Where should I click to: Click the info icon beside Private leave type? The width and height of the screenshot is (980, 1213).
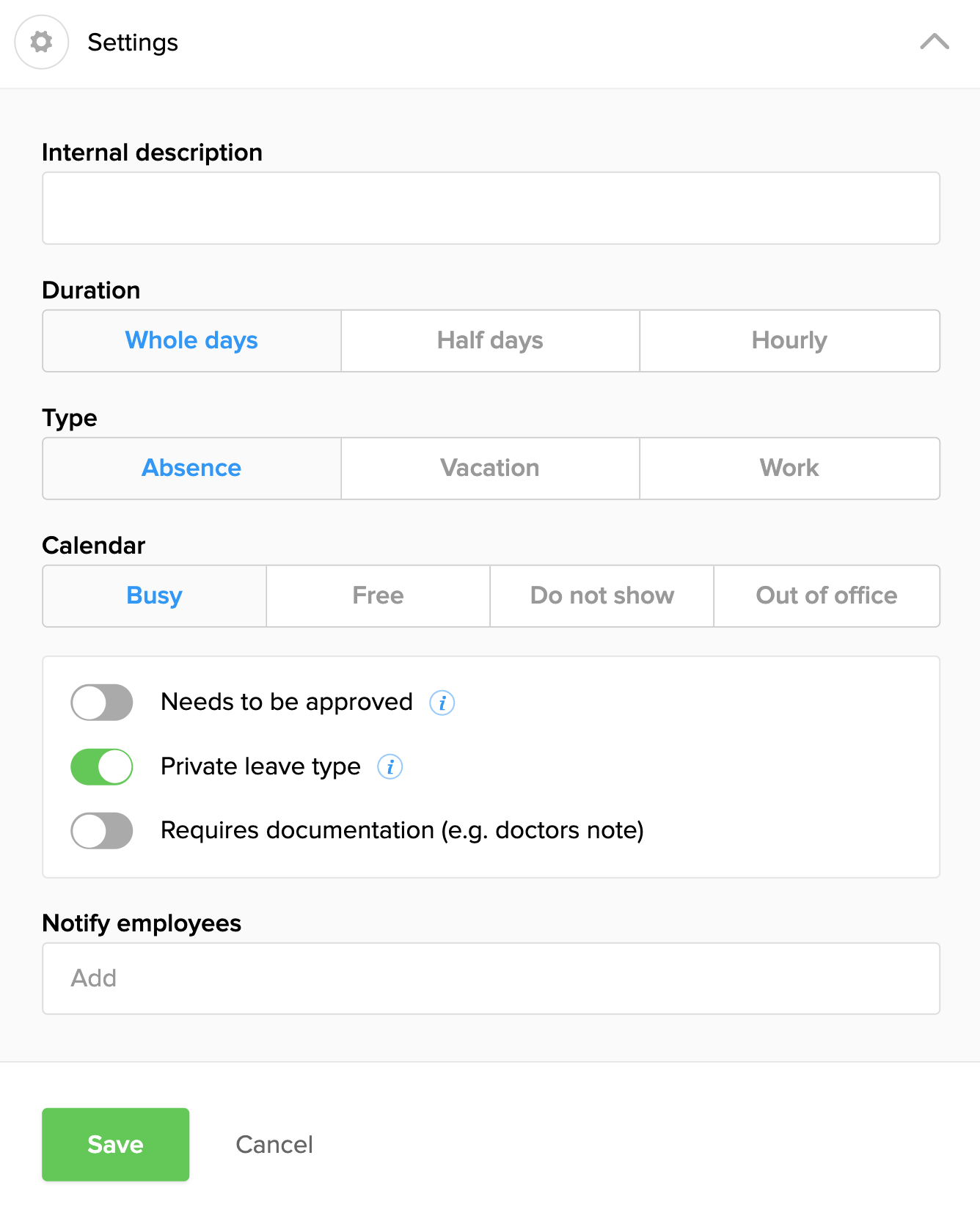click(390, 767)
